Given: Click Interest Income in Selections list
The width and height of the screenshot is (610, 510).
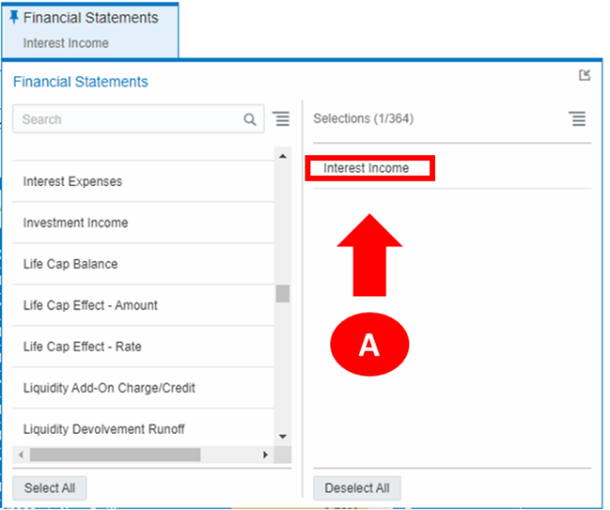Looking at the screenshot, I should point(366,168).
